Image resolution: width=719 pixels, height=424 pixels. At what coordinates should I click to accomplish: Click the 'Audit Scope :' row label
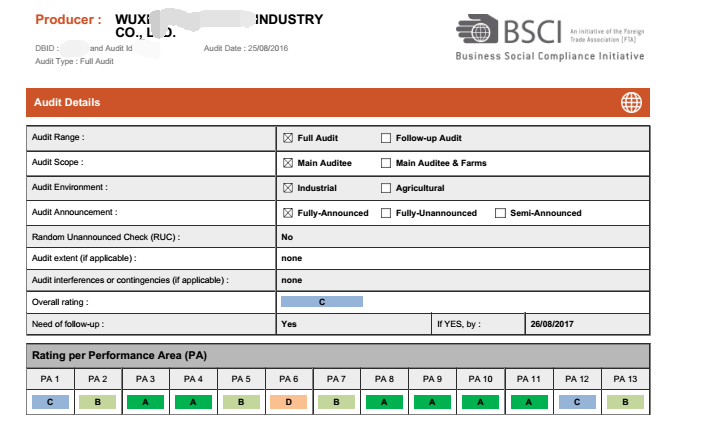click(58, 162)
